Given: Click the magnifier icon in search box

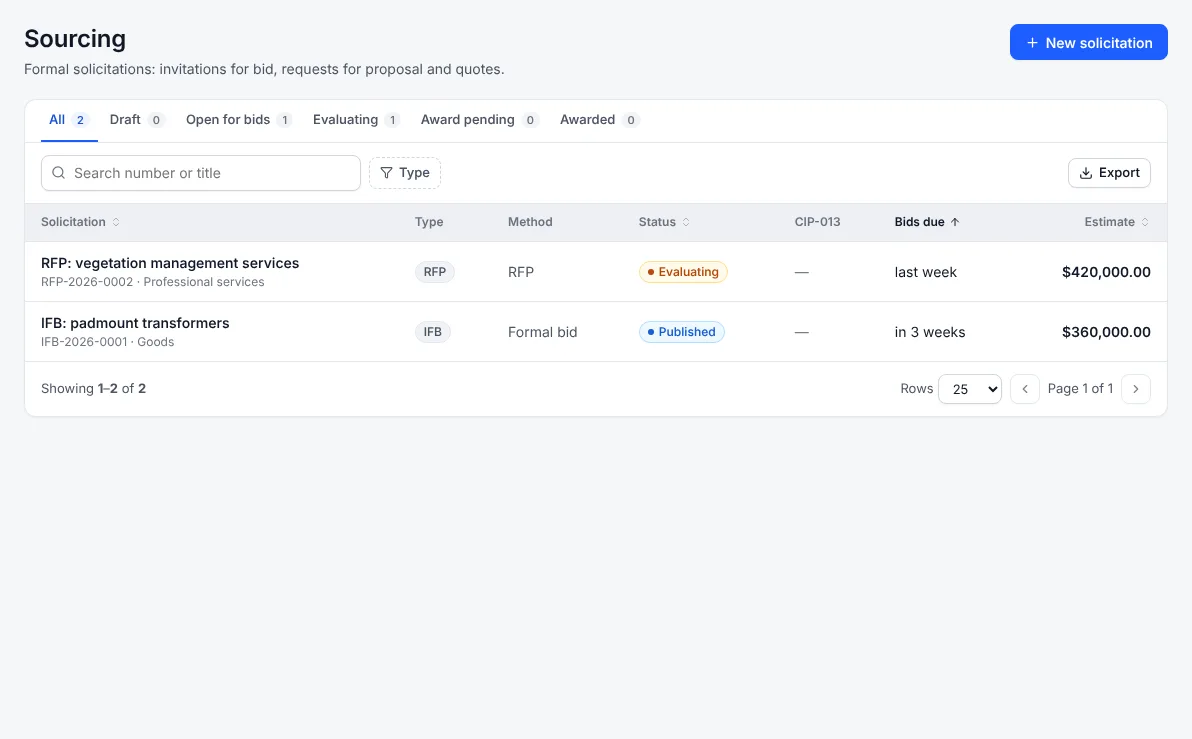Looking at the screenshot, I should pos(59,173).
